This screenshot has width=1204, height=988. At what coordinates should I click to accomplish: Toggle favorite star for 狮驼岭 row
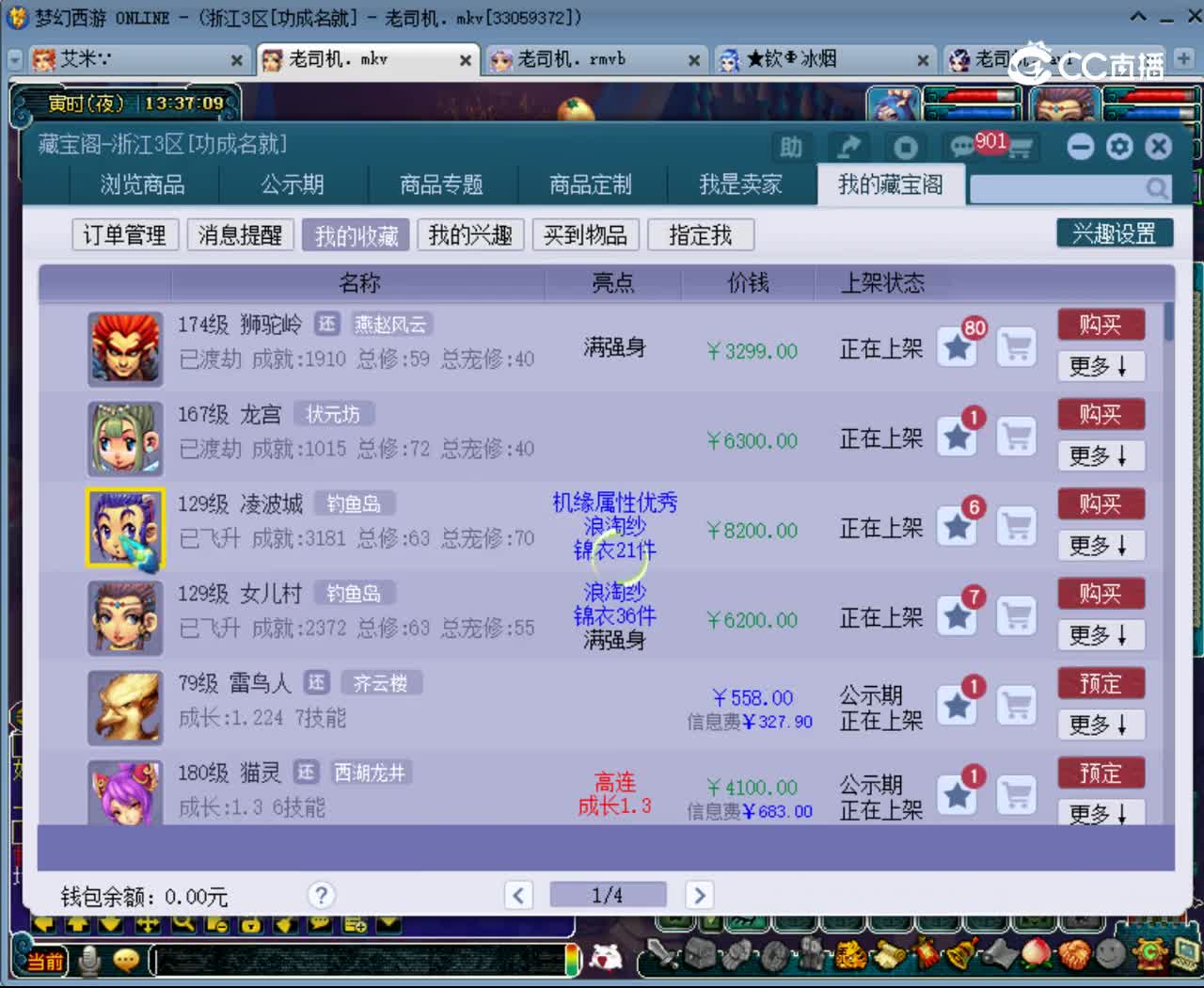pyautogui.click(x=958, y=348)
